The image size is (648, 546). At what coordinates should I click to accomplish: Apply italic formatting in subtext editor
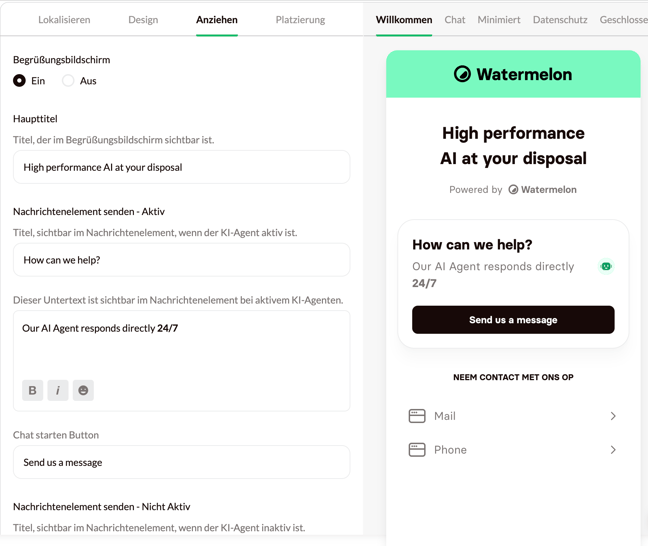pos(58,390)
